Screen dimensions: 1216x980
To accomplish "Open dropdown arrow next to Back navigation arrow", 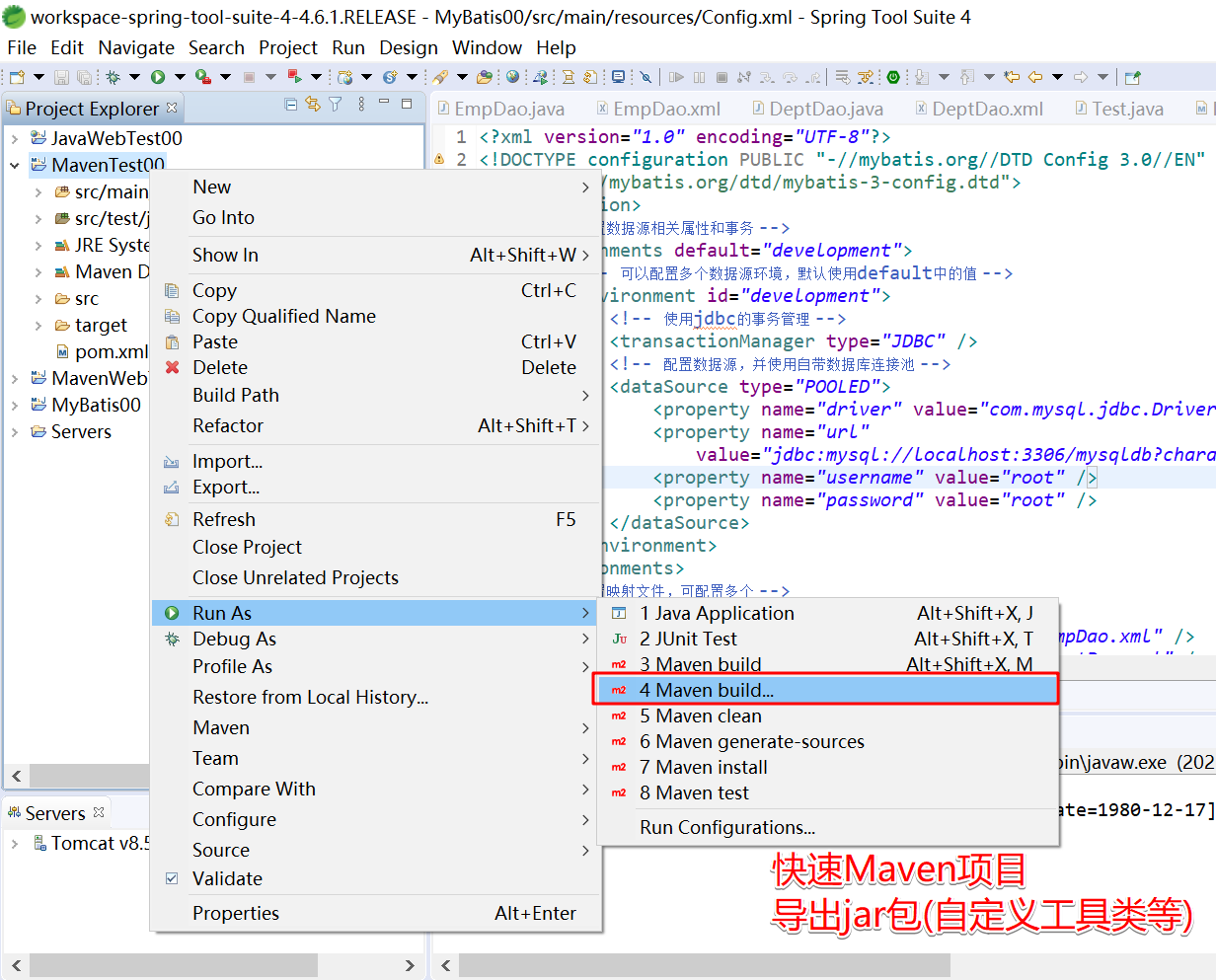I will pyautogui.click(x=1057, y=77).
